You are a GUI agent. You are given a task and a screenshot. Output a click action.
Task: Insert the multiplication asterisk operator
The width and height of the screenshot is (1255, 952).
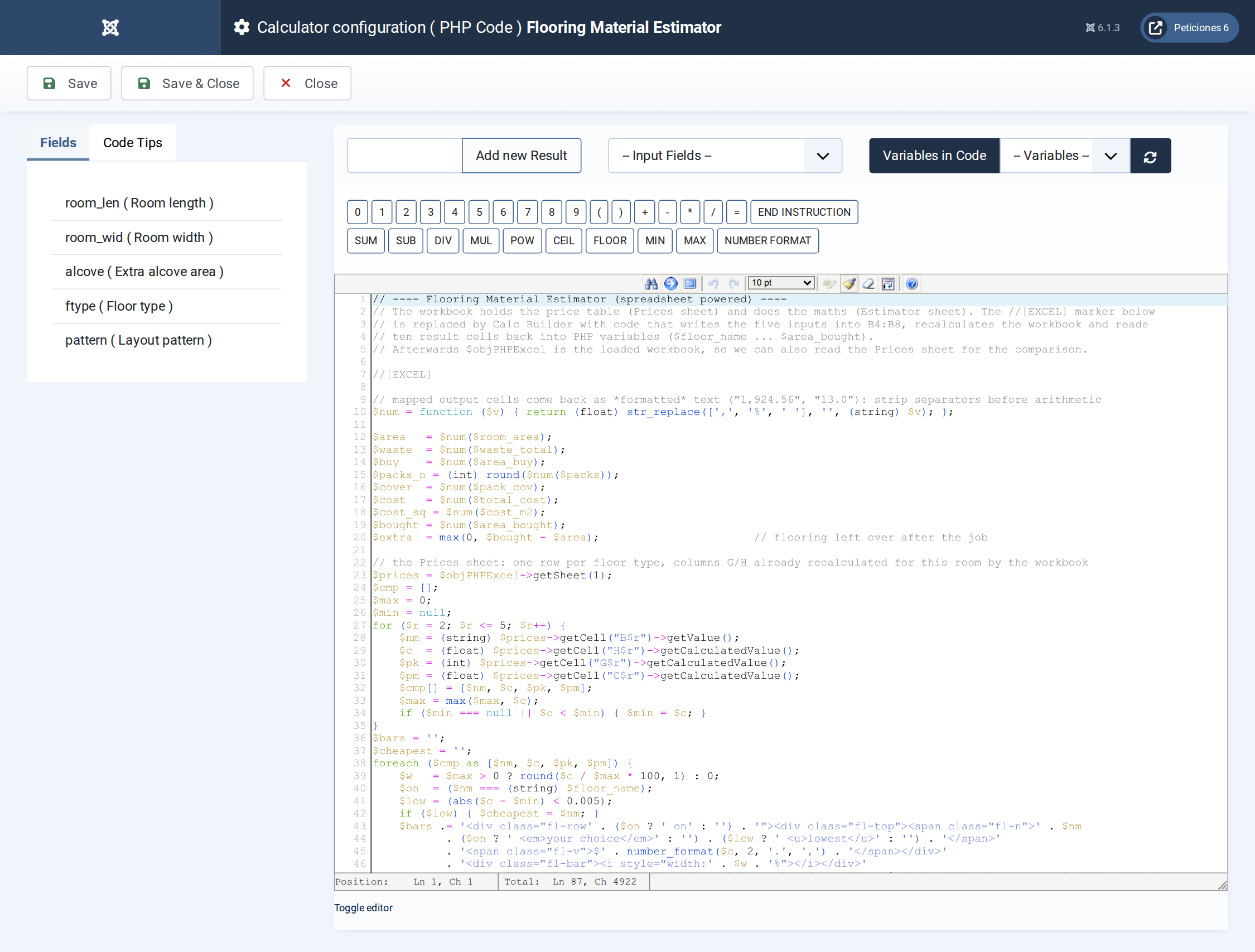click(690, 212)
